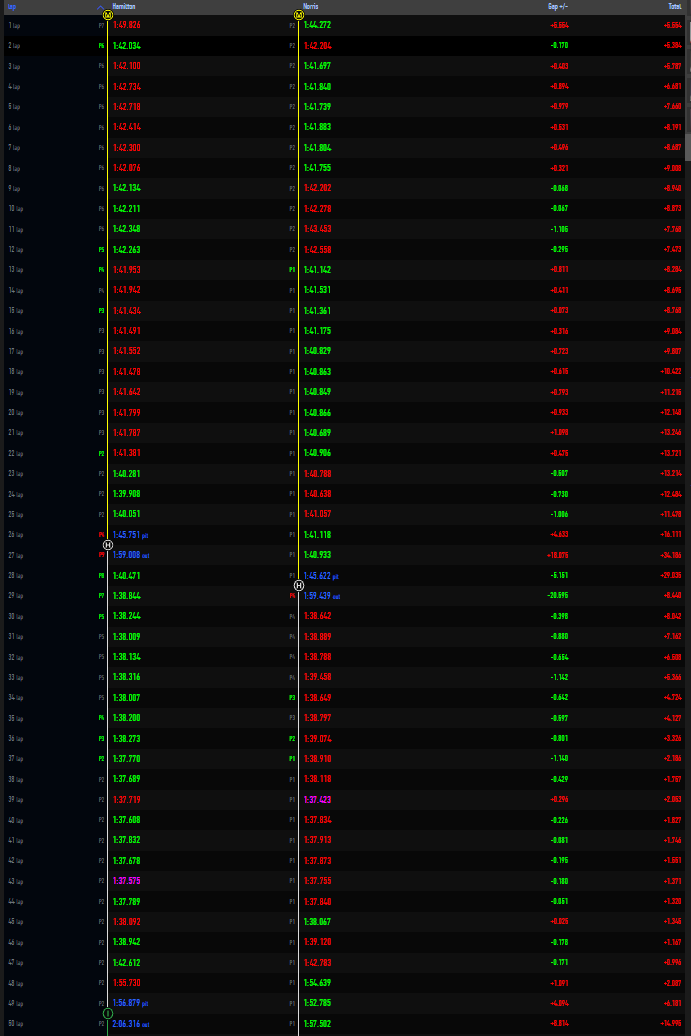Click the Norris column header
Viewport: 691px width, 1036px height.
[310, 7]
